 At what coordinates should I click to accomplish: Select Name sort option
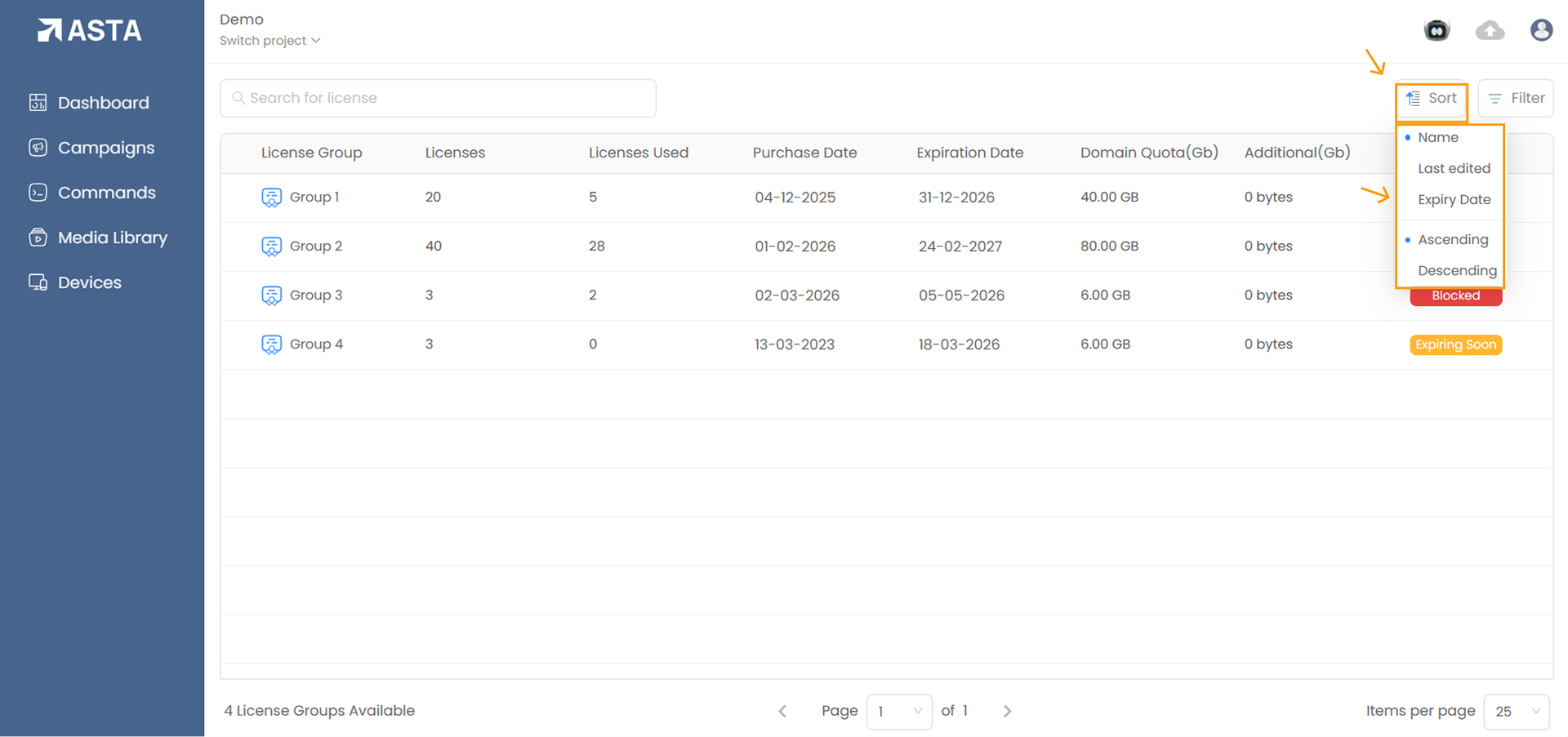tap(1438, 138)
